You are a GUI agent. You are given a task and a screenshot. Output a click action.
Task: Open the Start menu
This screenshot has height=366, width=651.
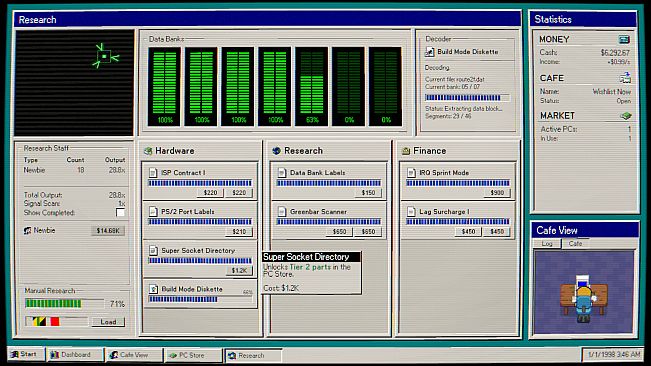[x=26, y=354]
